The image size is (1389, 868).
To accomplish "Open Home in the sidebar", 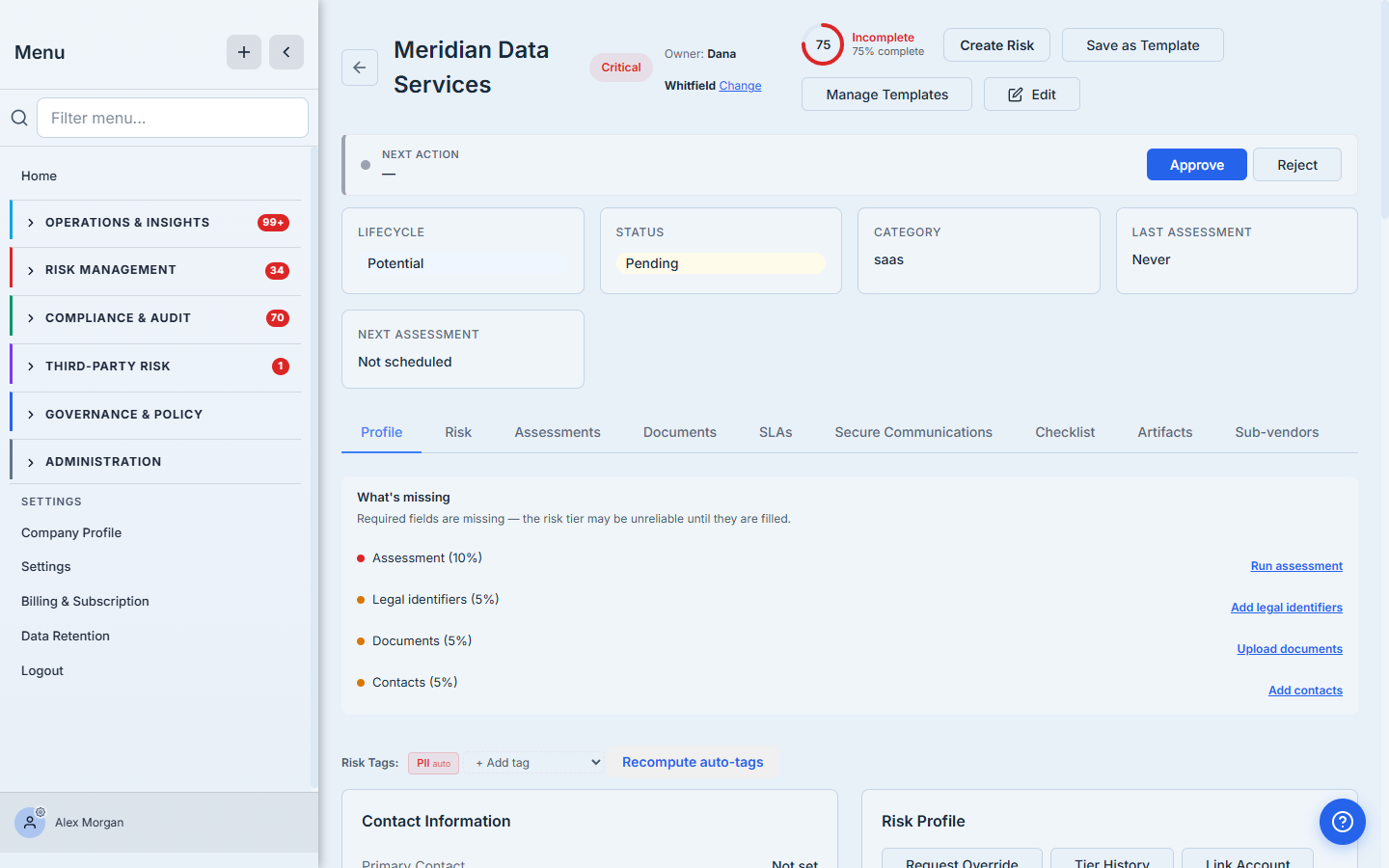I will click(x=39, y=176).
